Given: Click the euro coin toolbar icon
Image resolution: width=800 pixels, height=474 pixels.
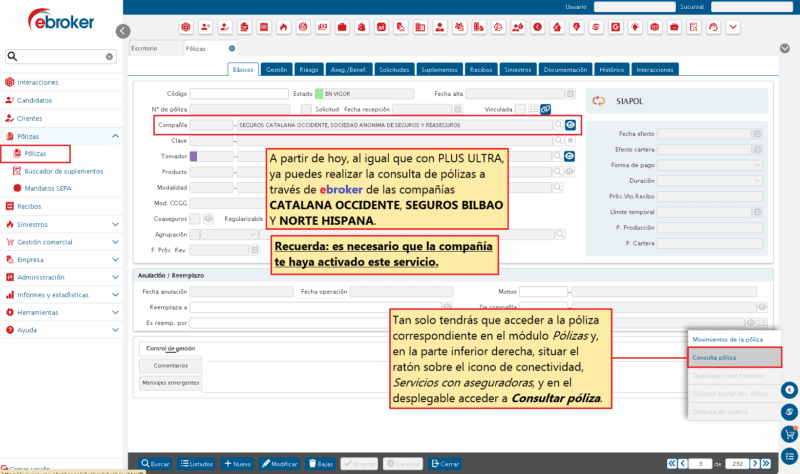Looking at the screenshot, I should [538, 27].
